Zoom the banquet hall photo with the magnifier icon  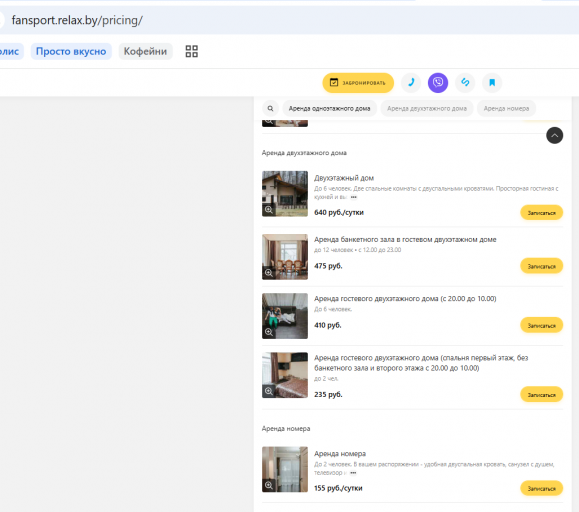[x=269, y=273]
